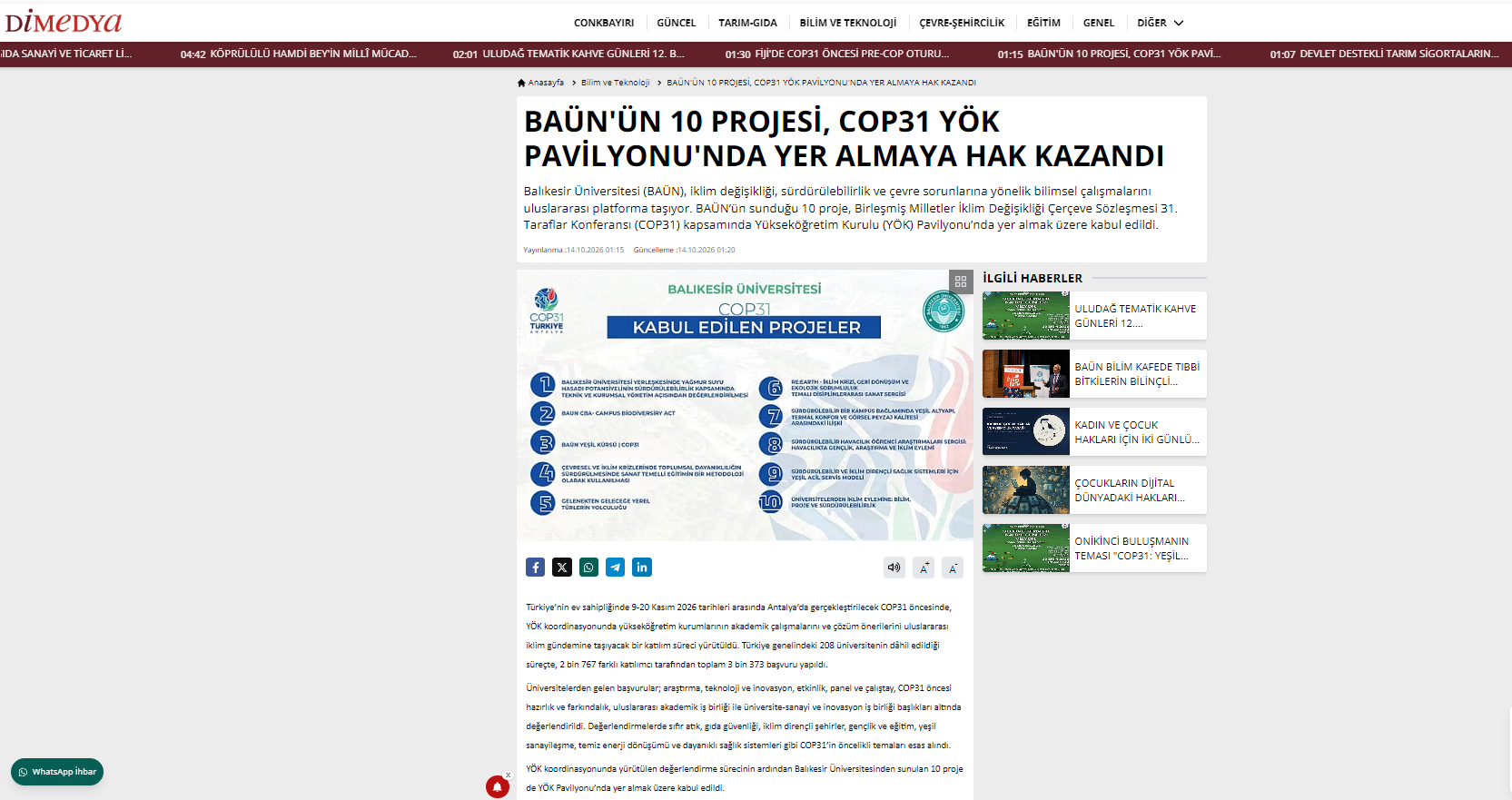Click thumbnail beside Kadın ve Çocuk Hakları
This screenshot has width=1512, height=800.
pyautogui.click(x=1026, y=432)
